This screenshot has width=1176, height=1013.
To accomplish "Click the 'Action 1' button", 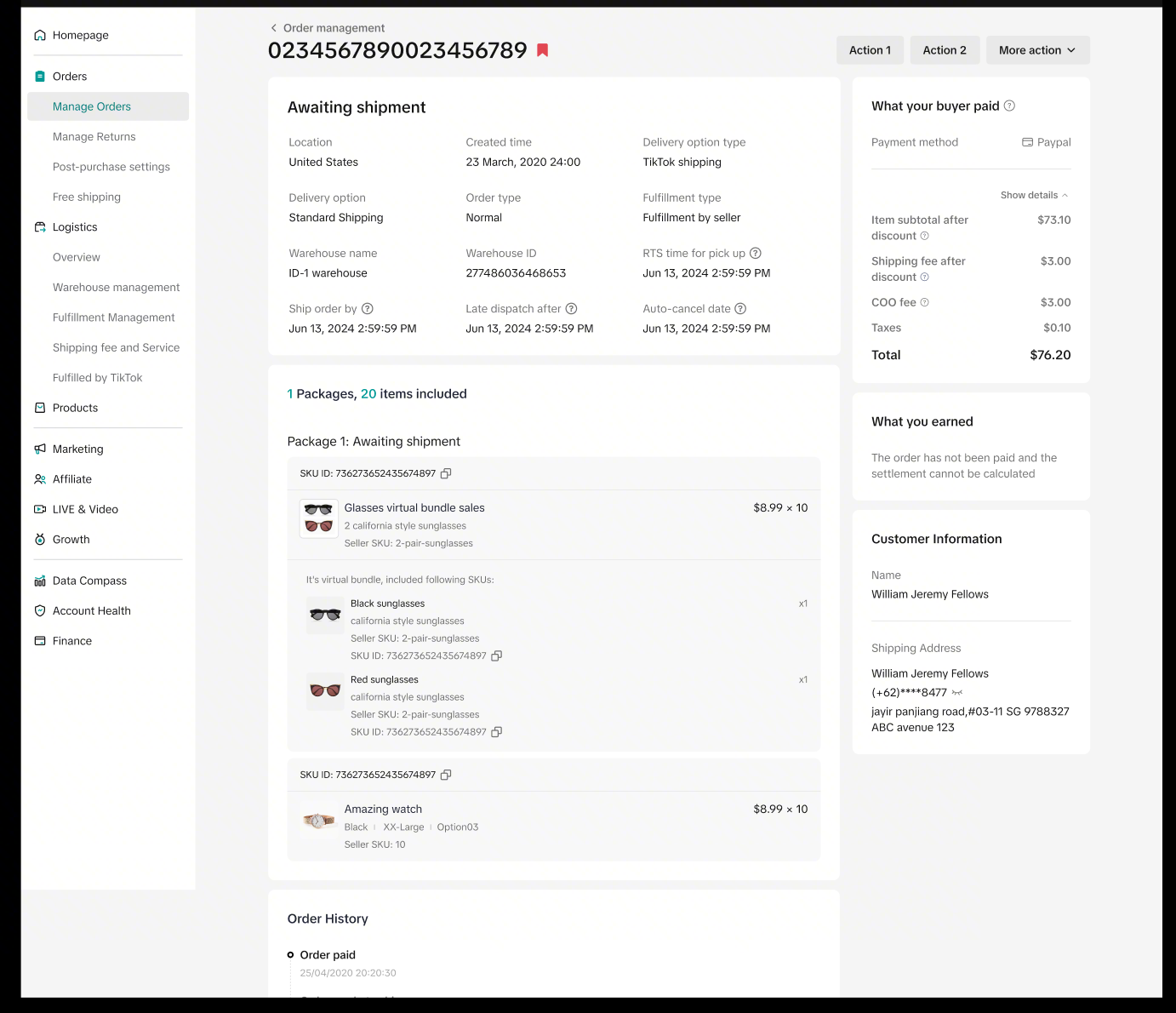I will point(870,50).
